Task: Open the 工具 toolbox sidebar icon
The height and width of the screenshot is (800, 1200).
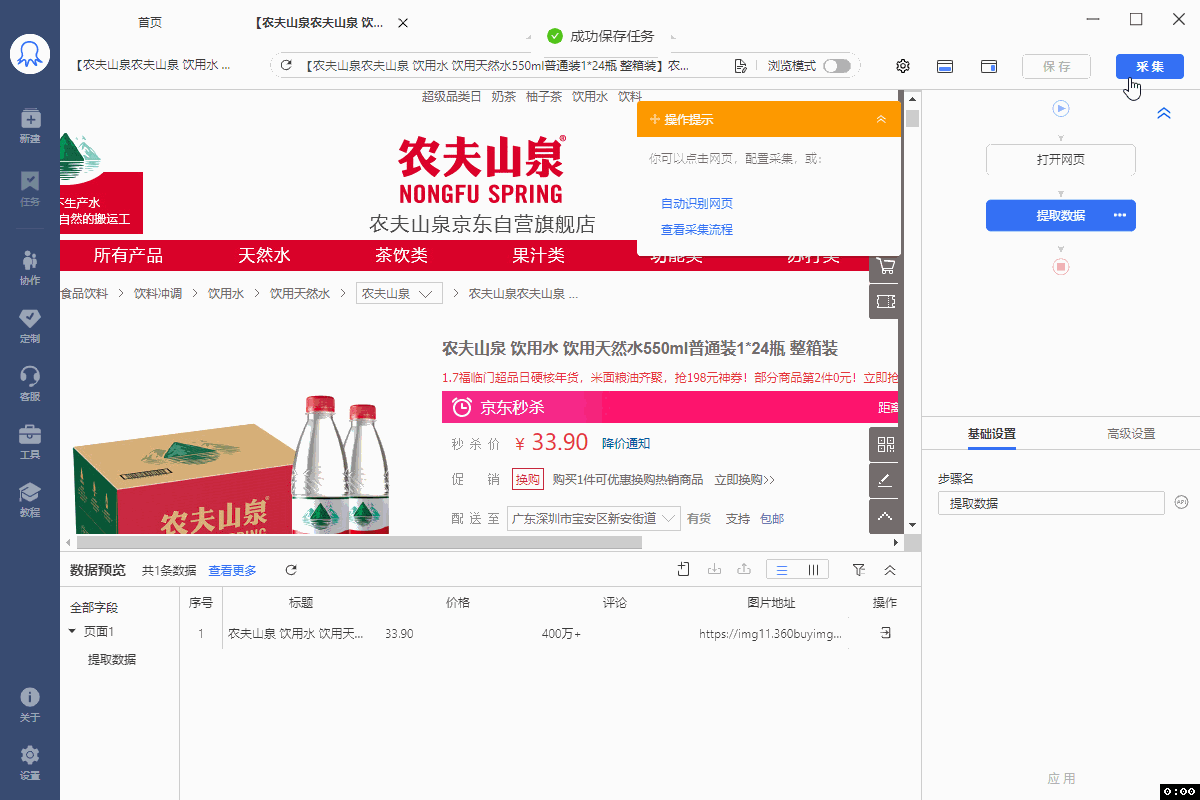Action: coord(30,441)
